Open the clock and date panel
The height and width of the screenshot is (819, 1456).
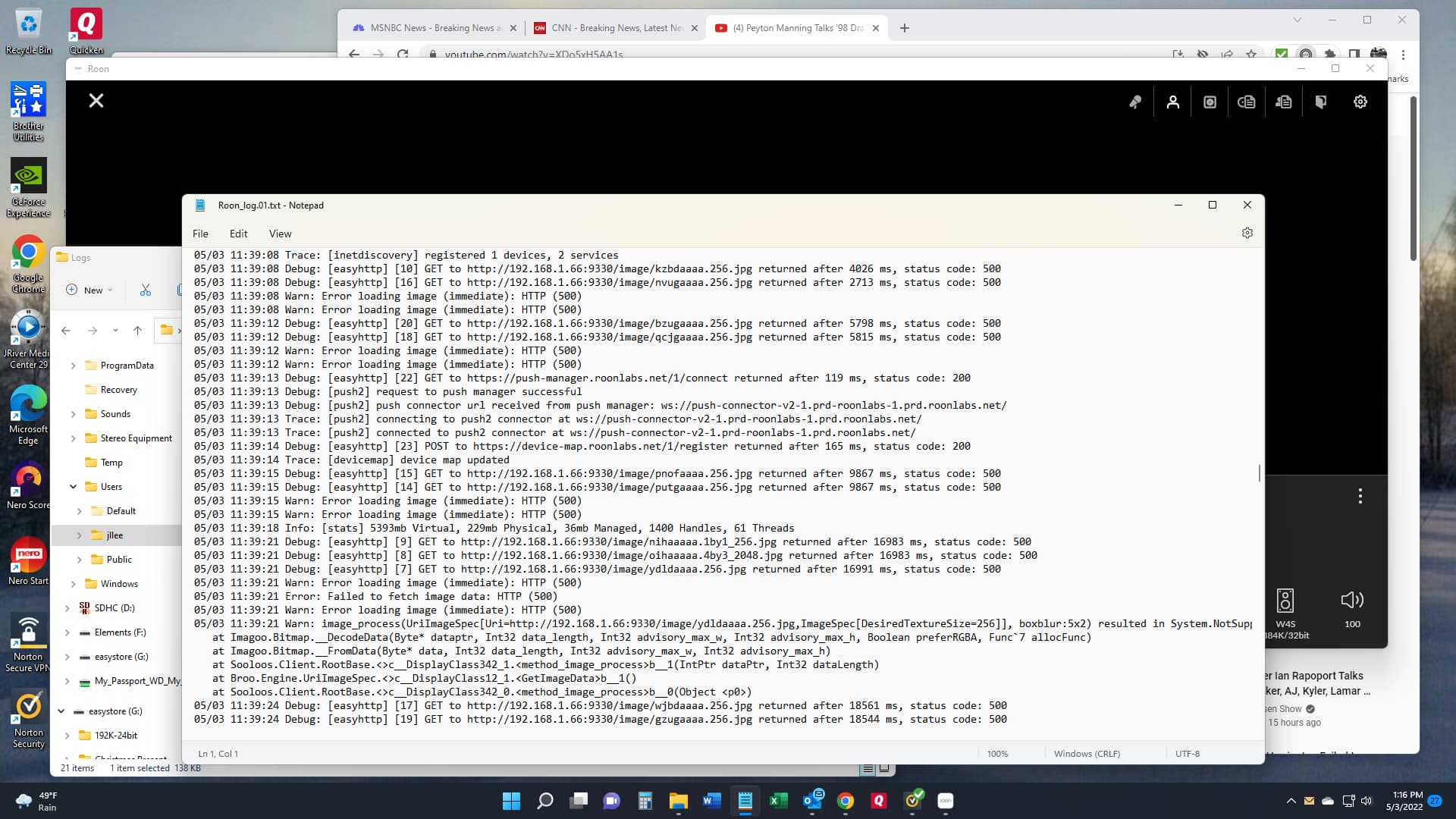(1404, 801)
